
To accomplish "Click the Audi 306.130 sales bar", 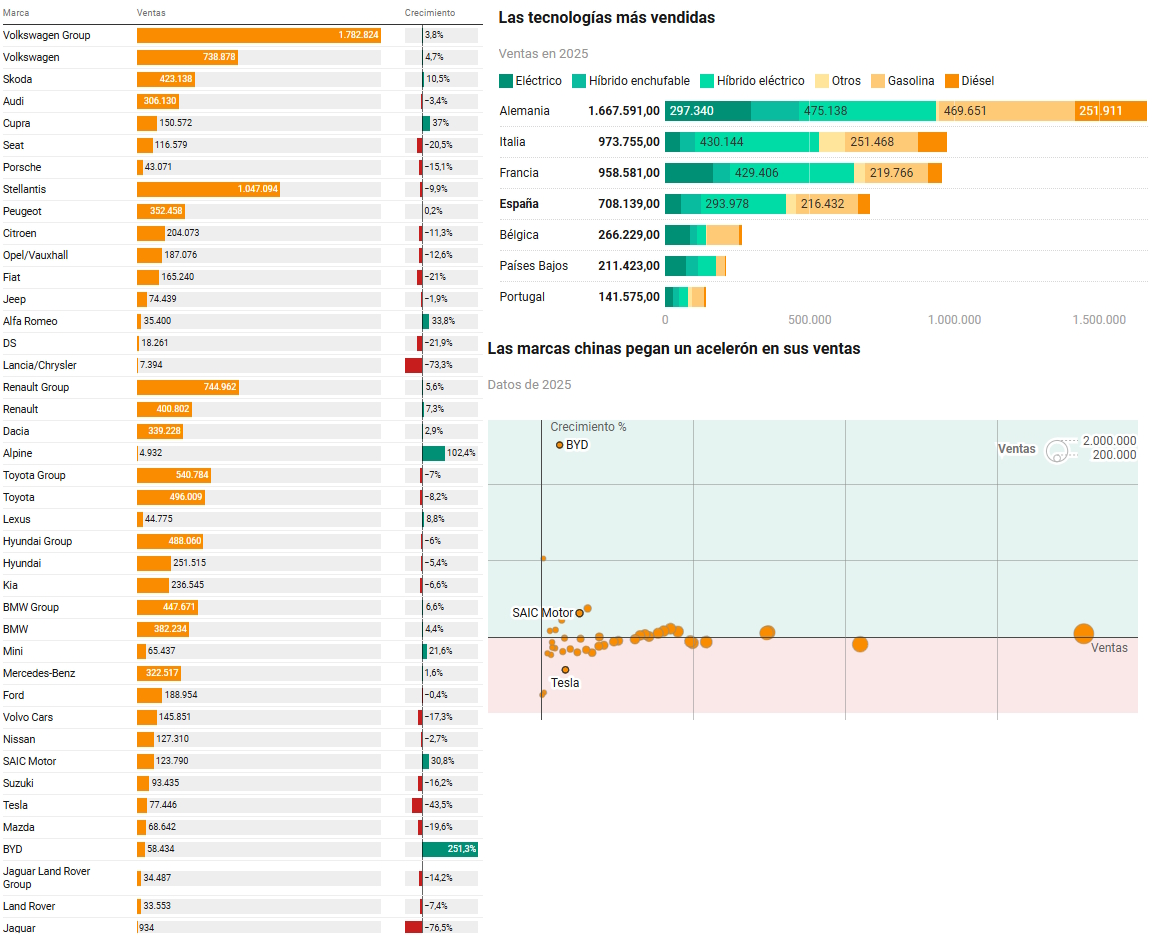I will pos(158,102).
